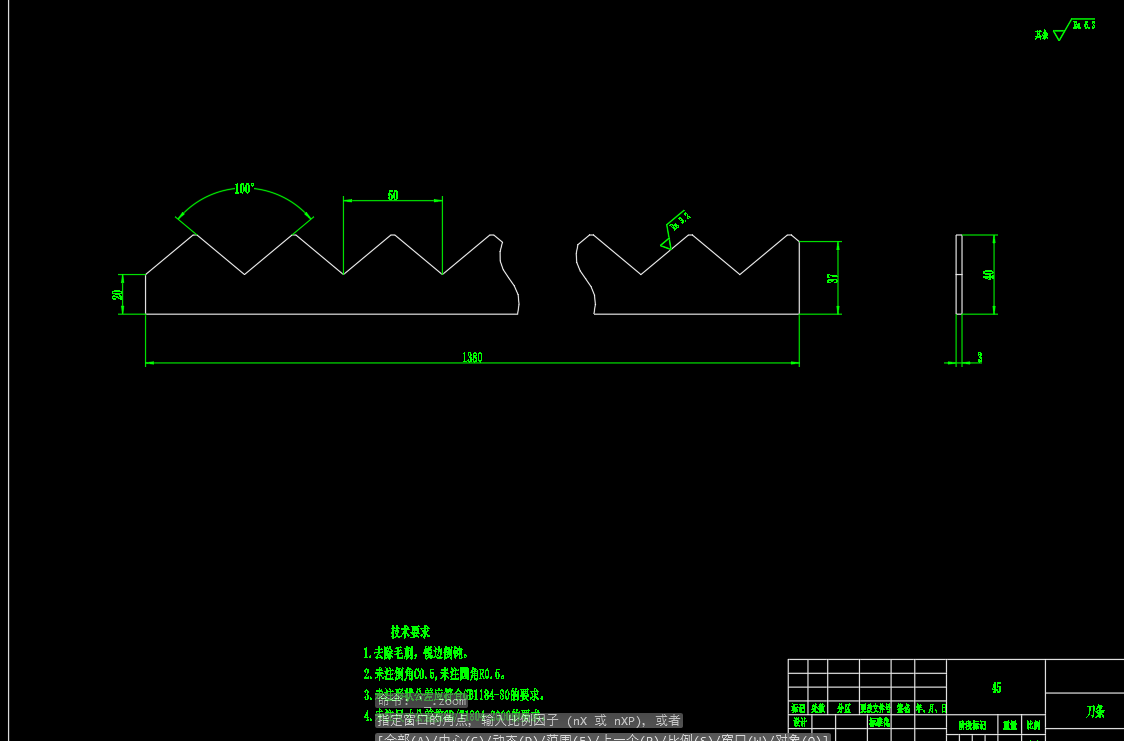The width and height of the screenshot is (1124, 741).
Task: Pick the Ra 6.3 surface roughness symbol
Action: point(1074,29)
